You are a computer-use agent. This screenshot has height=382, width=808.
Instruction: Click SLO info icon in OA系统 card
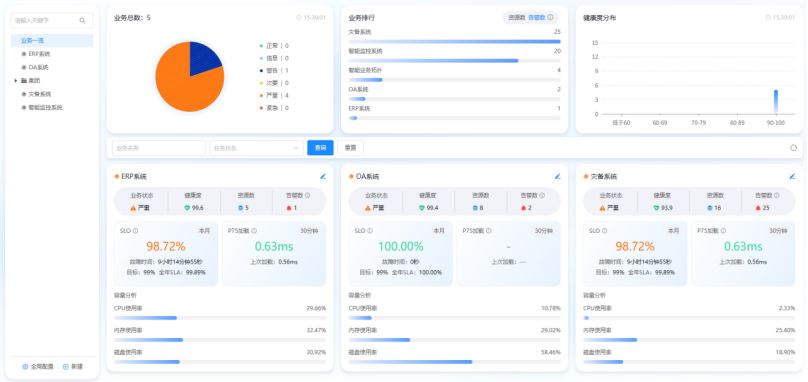[x=369, y=231]
